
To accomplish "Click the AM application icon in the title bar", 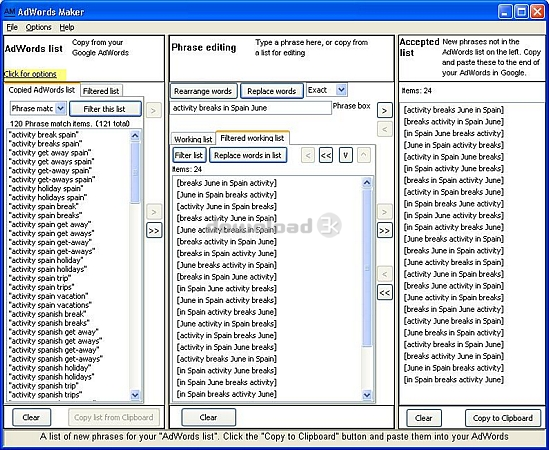I will (9, 12).
